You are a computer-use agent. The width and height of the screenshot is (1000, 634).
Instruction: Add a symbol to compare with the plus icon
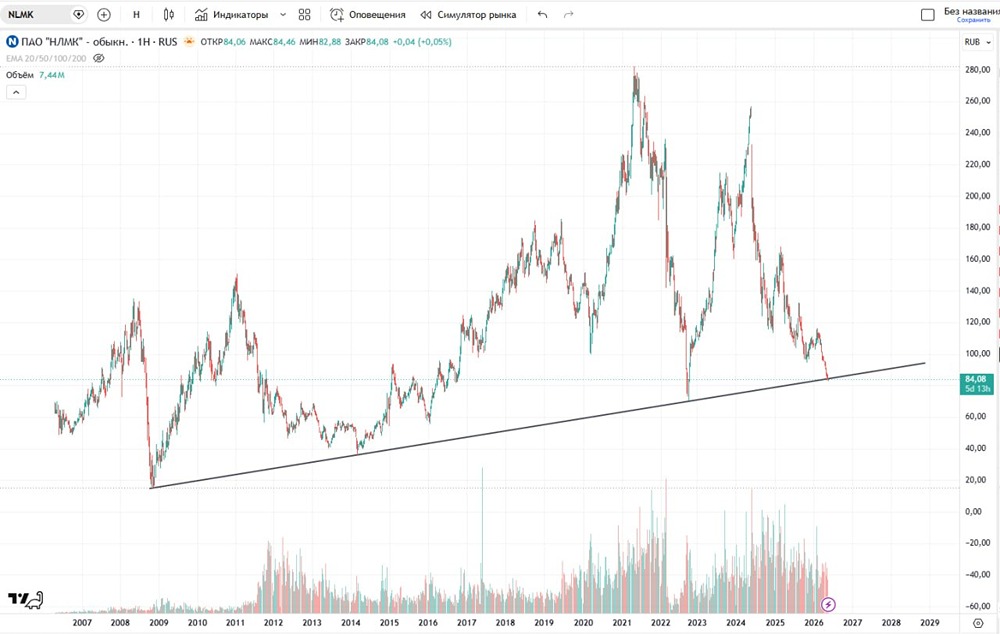click(x=104, y=14)
